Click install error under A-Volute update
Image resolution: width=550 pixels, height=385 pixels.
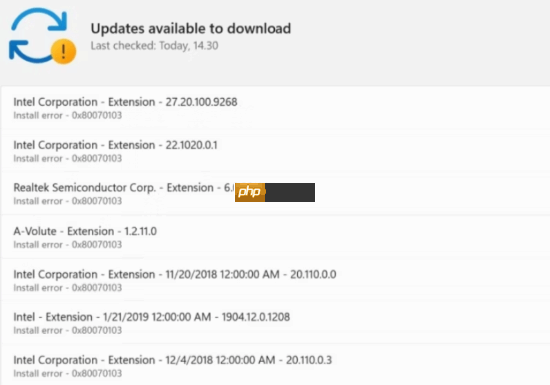(x=68, y=245)
